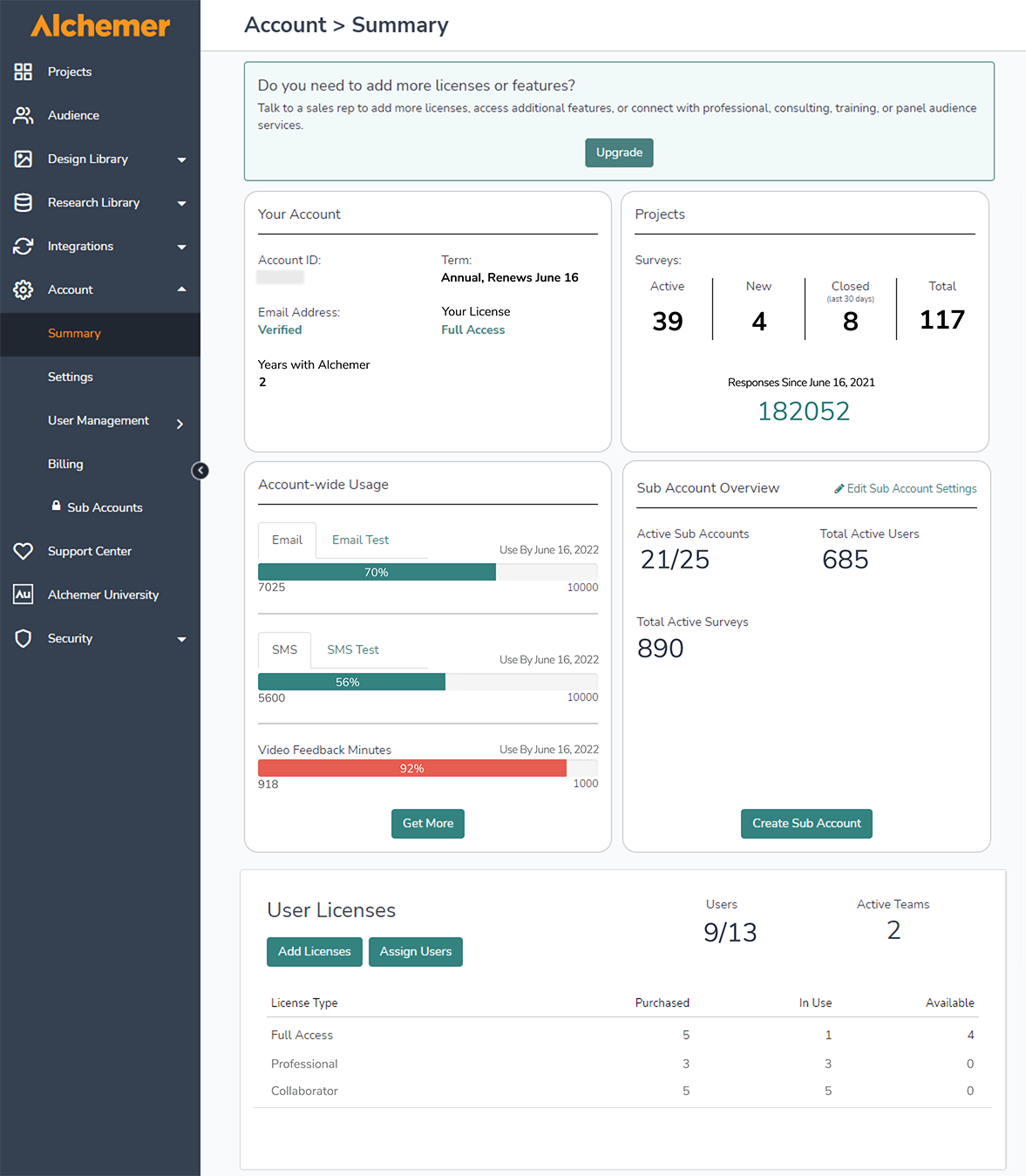
Task: Click the Upgrade button
Action: pyautogui.click(x=619, y=153)
